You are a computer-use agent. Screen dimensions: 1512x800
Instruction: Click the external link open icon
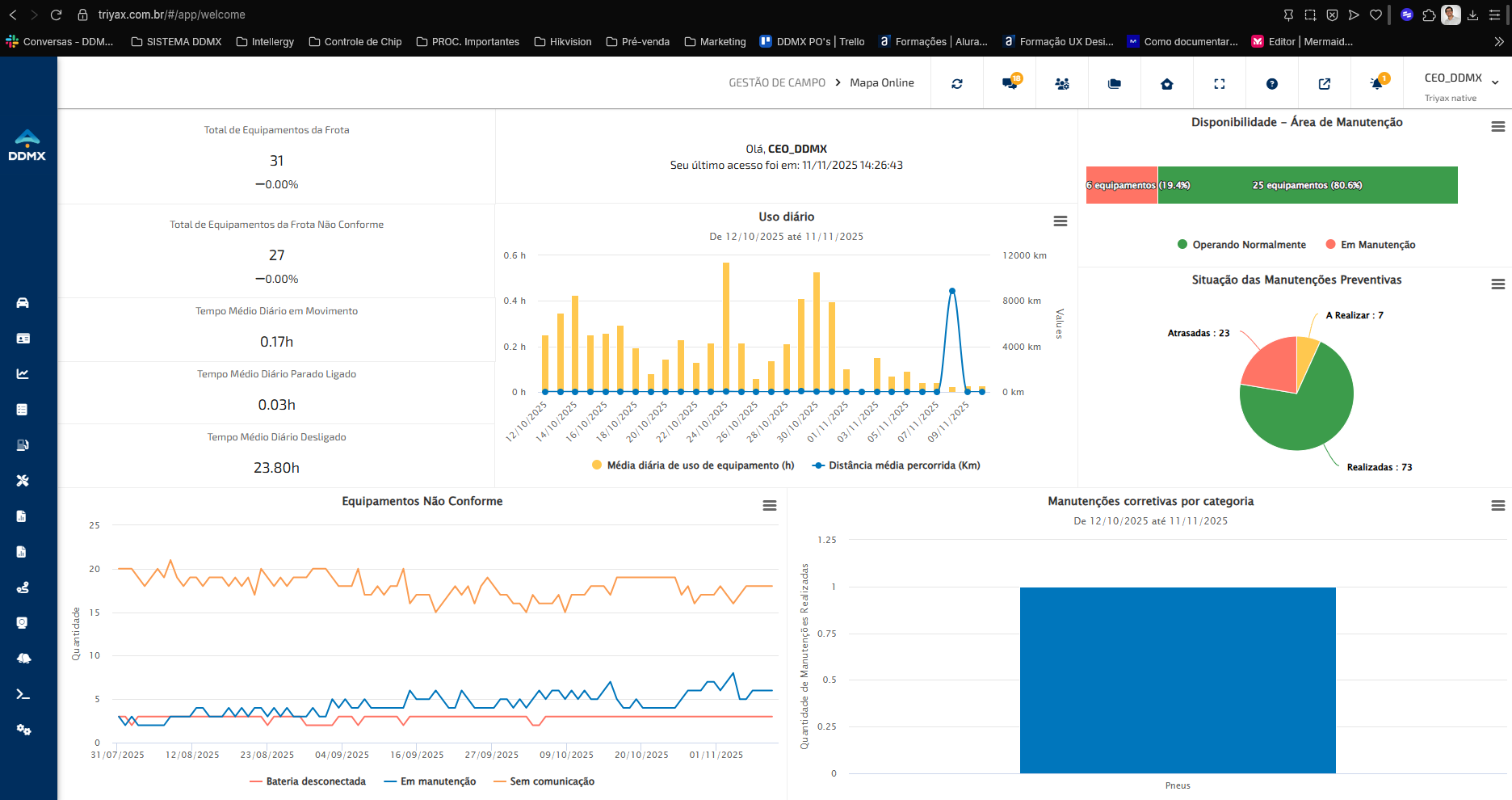[1325, 83]
